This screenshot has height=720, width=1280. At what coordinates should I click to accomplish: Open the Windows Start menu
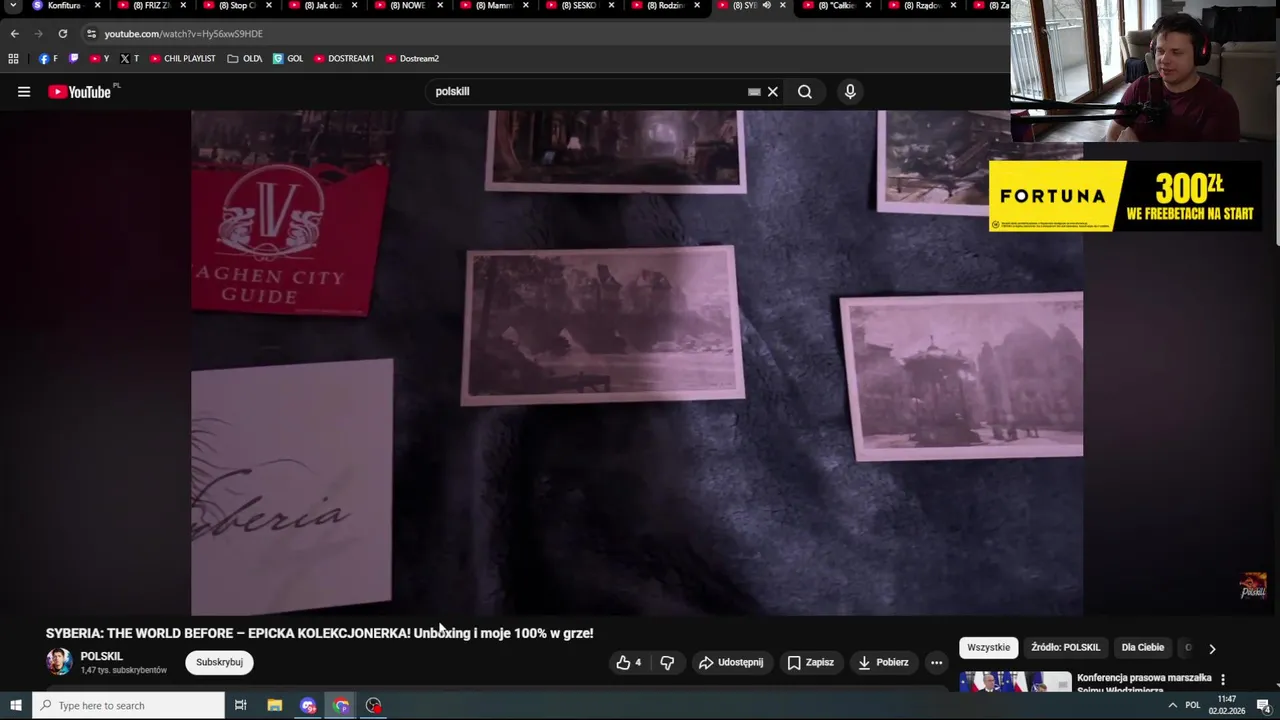15,706
